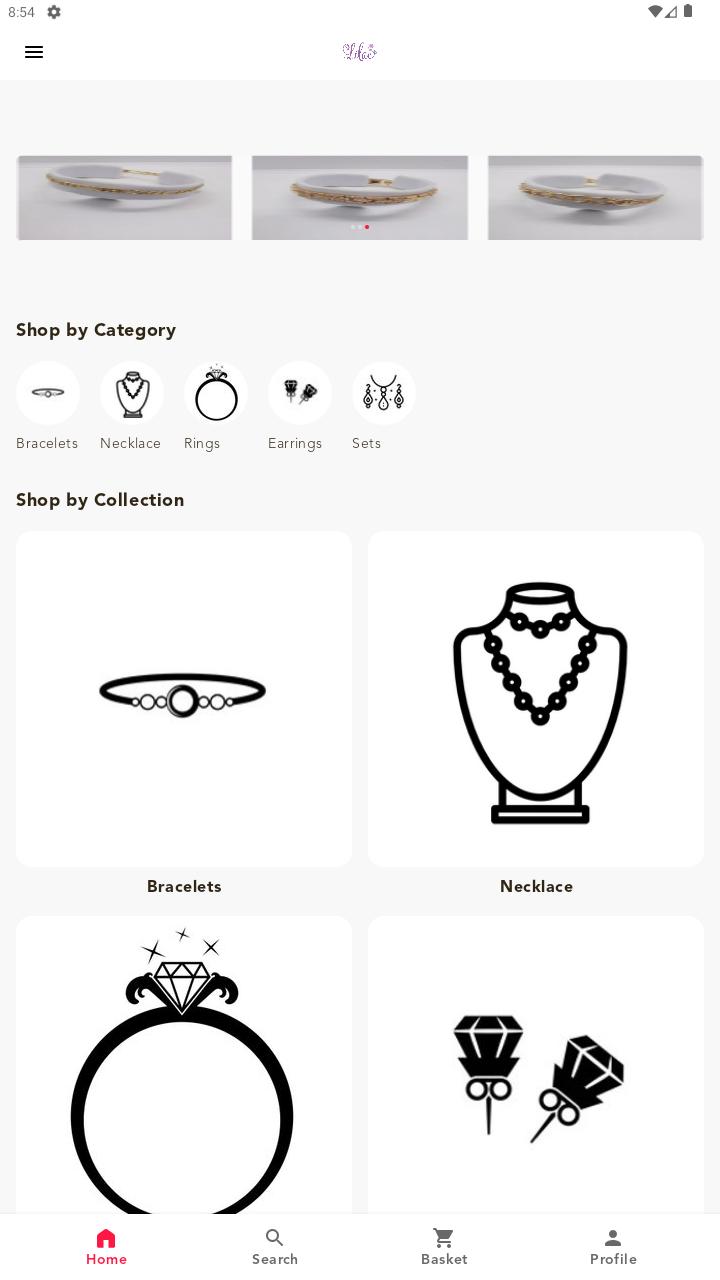Image resolution: width=720 pixels, height=1280 pixels.
Task: Tap the right carousel bracelet banner
Action: [x=596, y=197]
